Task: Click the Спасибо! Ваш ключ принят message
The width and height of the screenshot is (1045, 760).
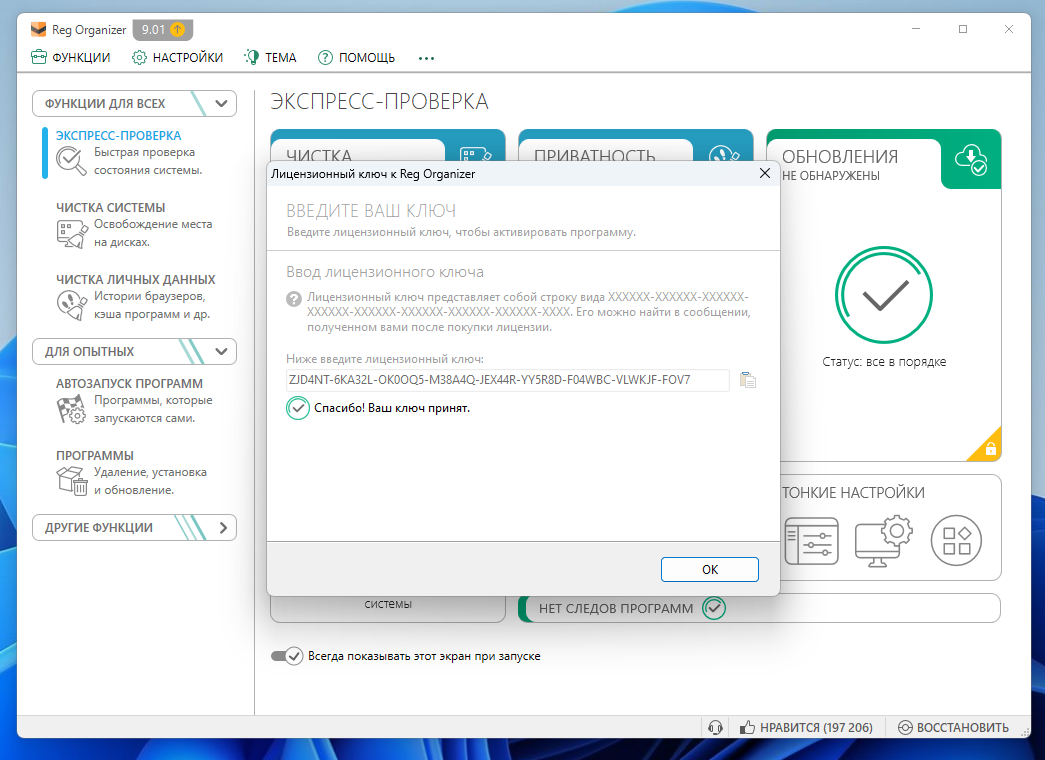Action: [392, 408]
